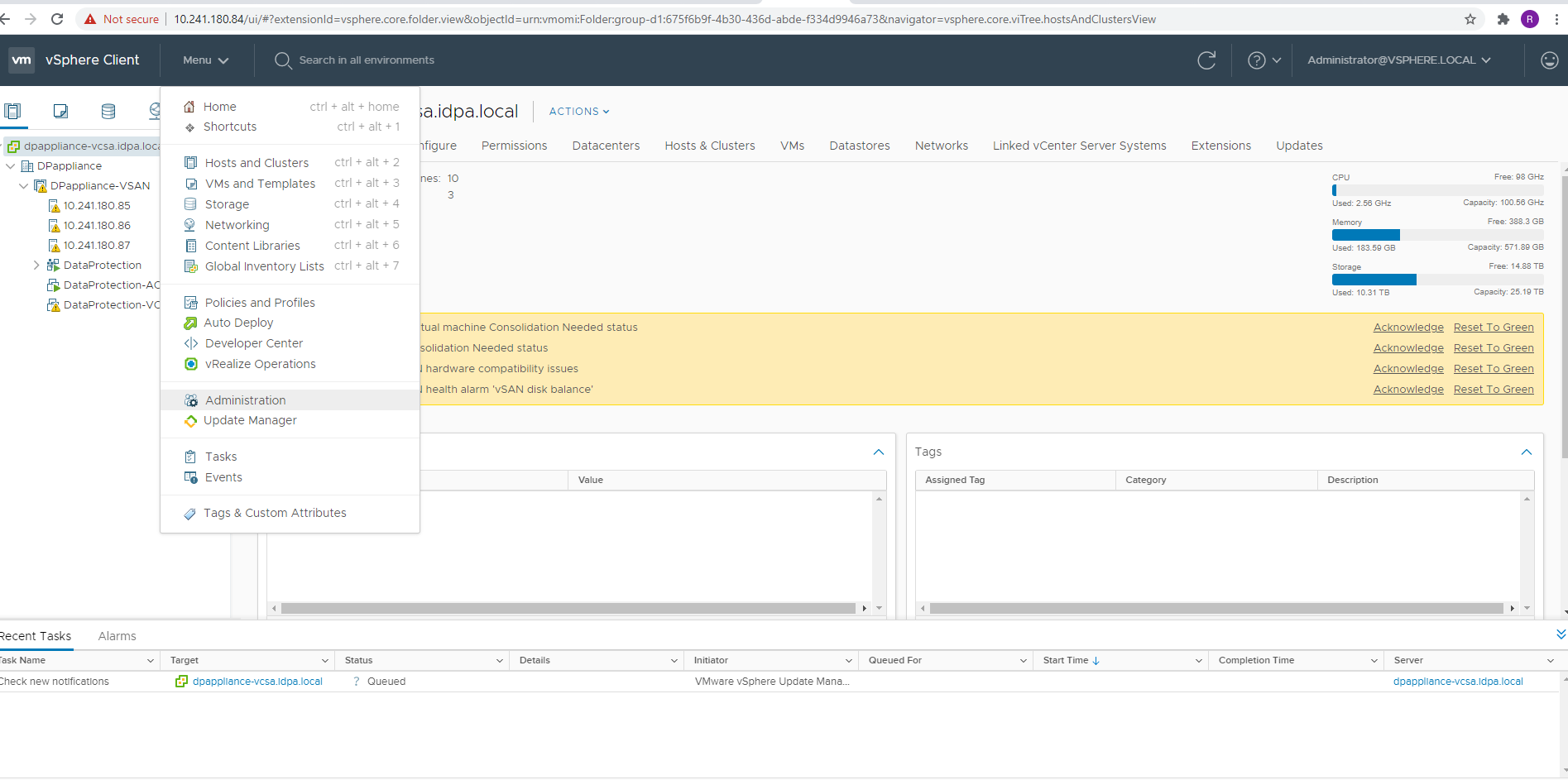Choose Administration from the Menu dropdown
The image size is (1568, 780).
pos(245,400)
